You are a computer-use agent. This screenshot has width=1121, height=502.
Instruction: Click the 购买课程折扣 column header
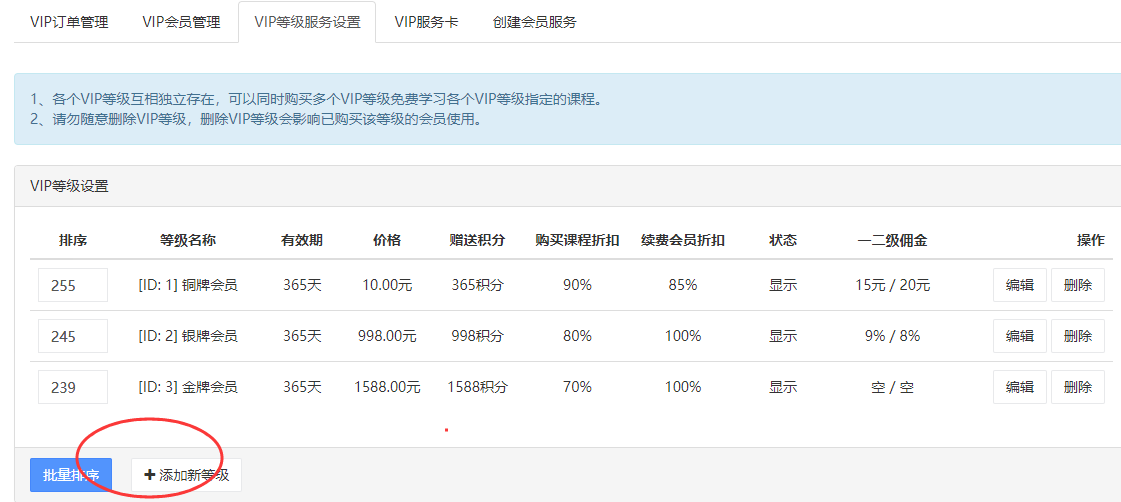tap(577, 240)
